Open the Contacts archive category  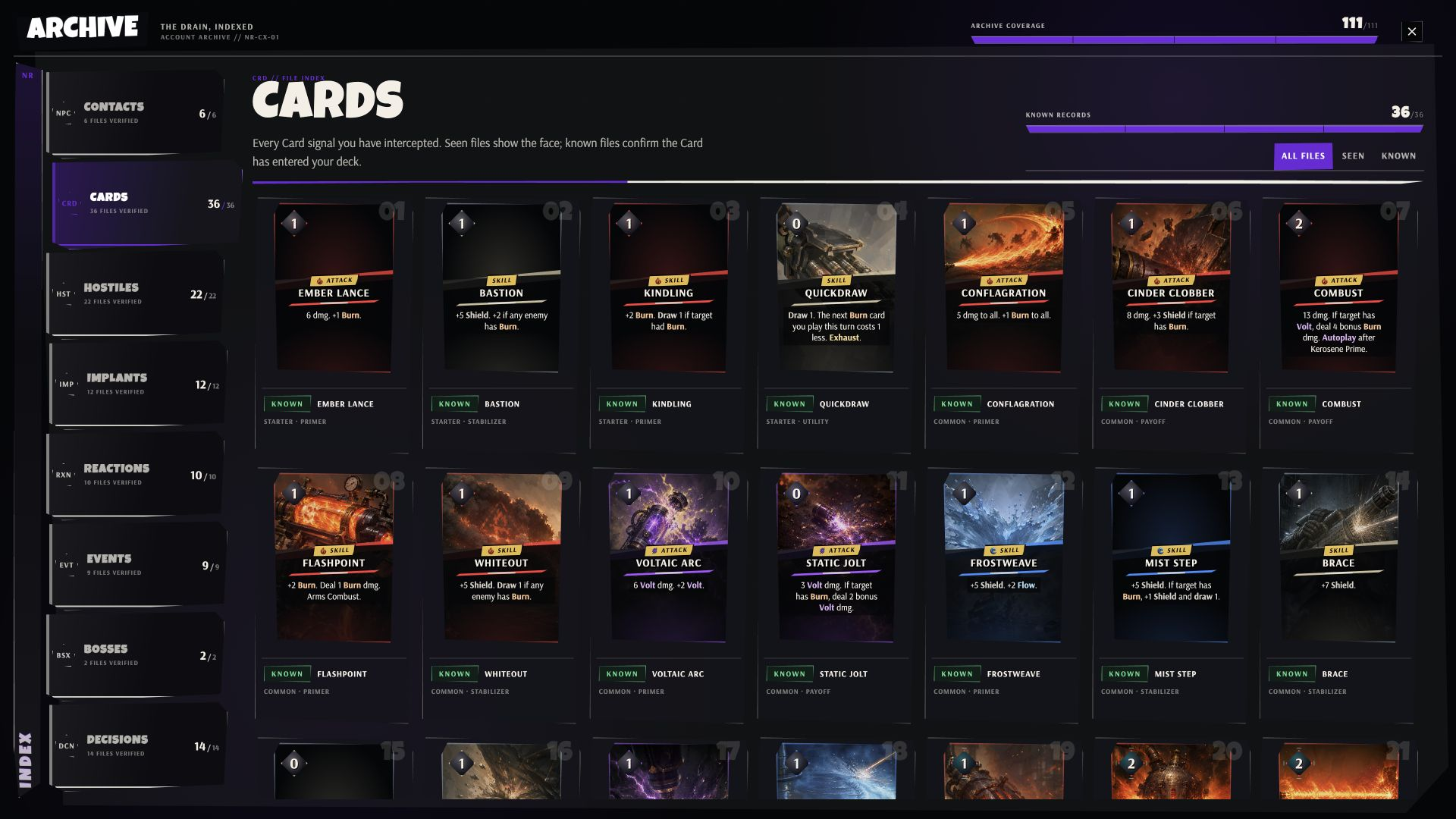point(136,113)
